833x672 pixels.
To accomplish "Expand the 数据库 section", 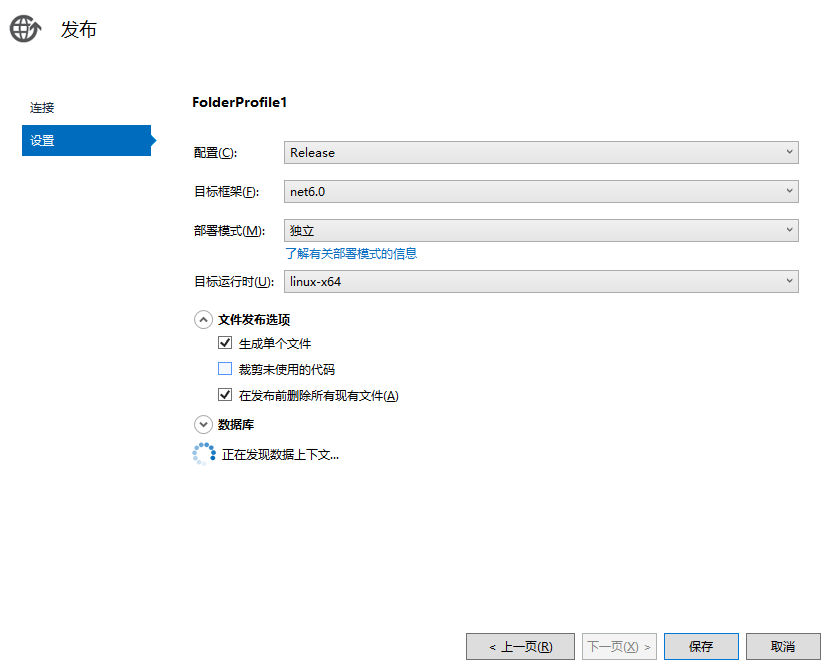I will point(203,425).
